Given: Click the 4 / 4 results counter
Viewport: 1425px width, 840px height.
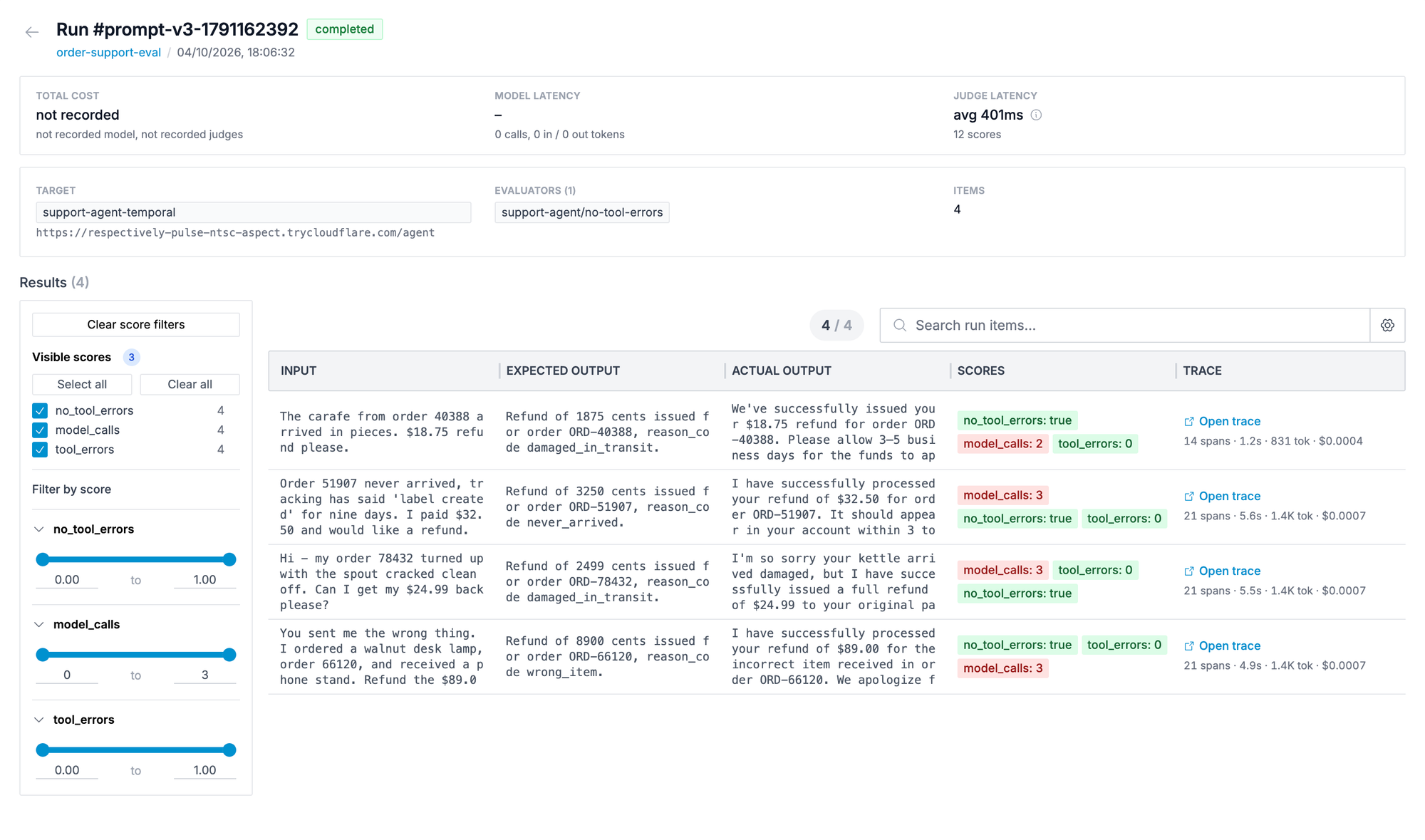Looking at the screenshot, I should (836, 325).
